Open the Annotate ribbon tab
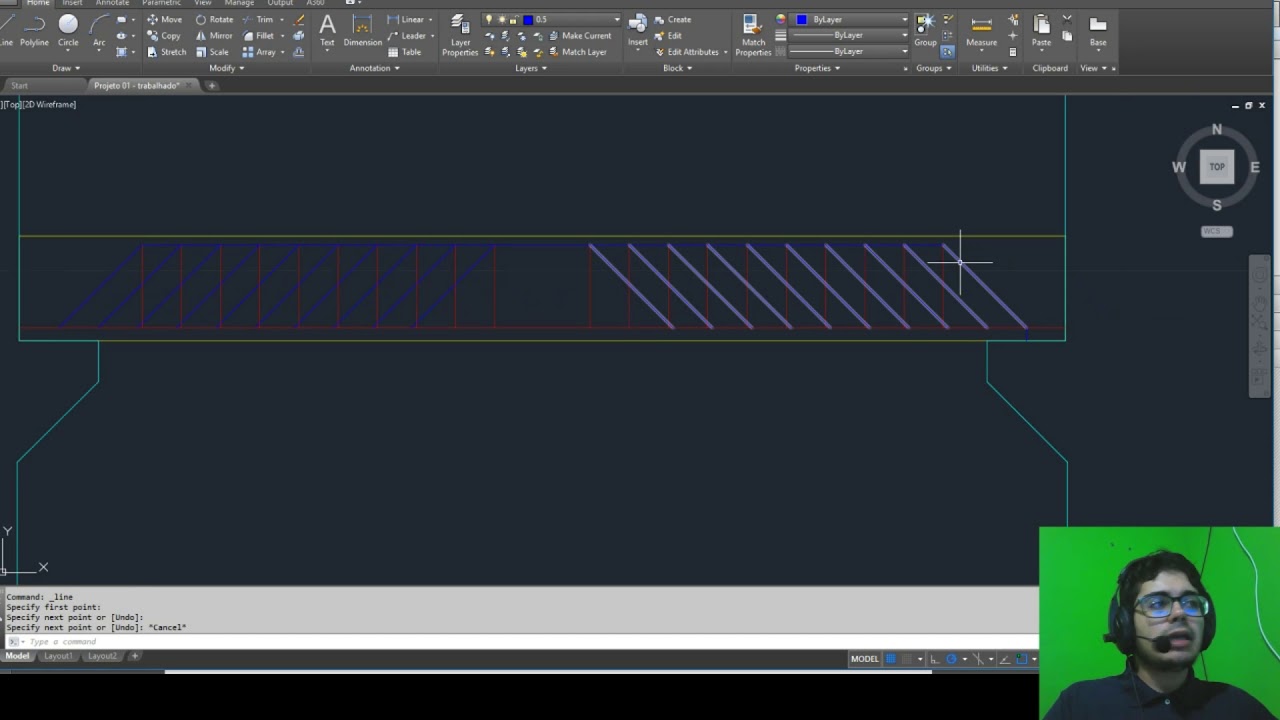 pyautogui.click(x=112, y=3)
